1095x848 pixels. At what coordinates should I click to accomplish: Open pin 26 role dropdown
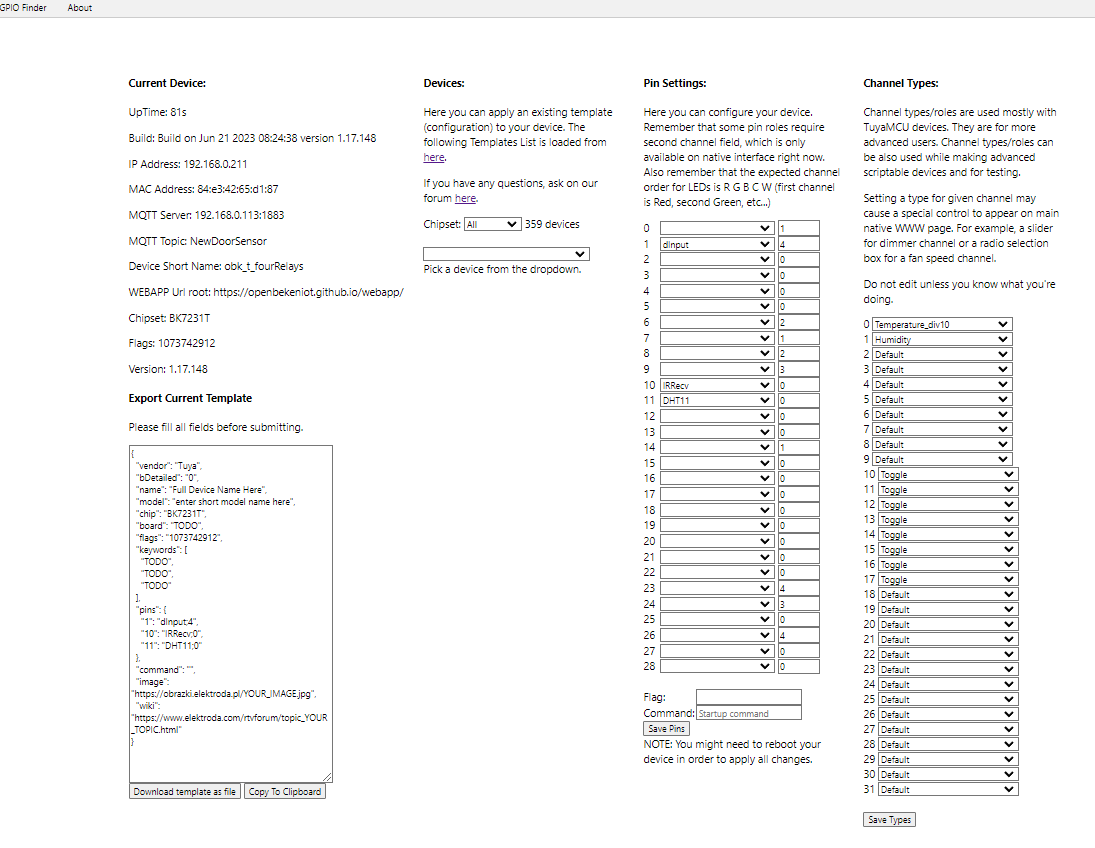click(x=716, y=635)
